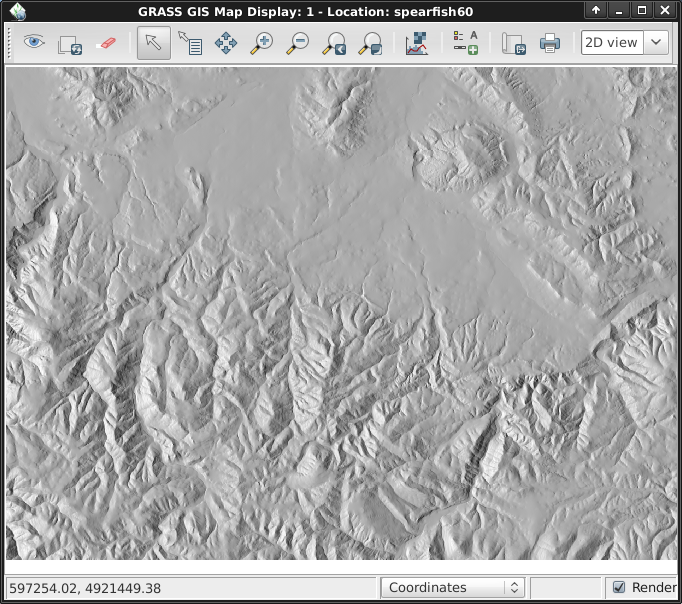682x604 pixels.
Task: Click the Display map eye icon
Action: point(35,43)
